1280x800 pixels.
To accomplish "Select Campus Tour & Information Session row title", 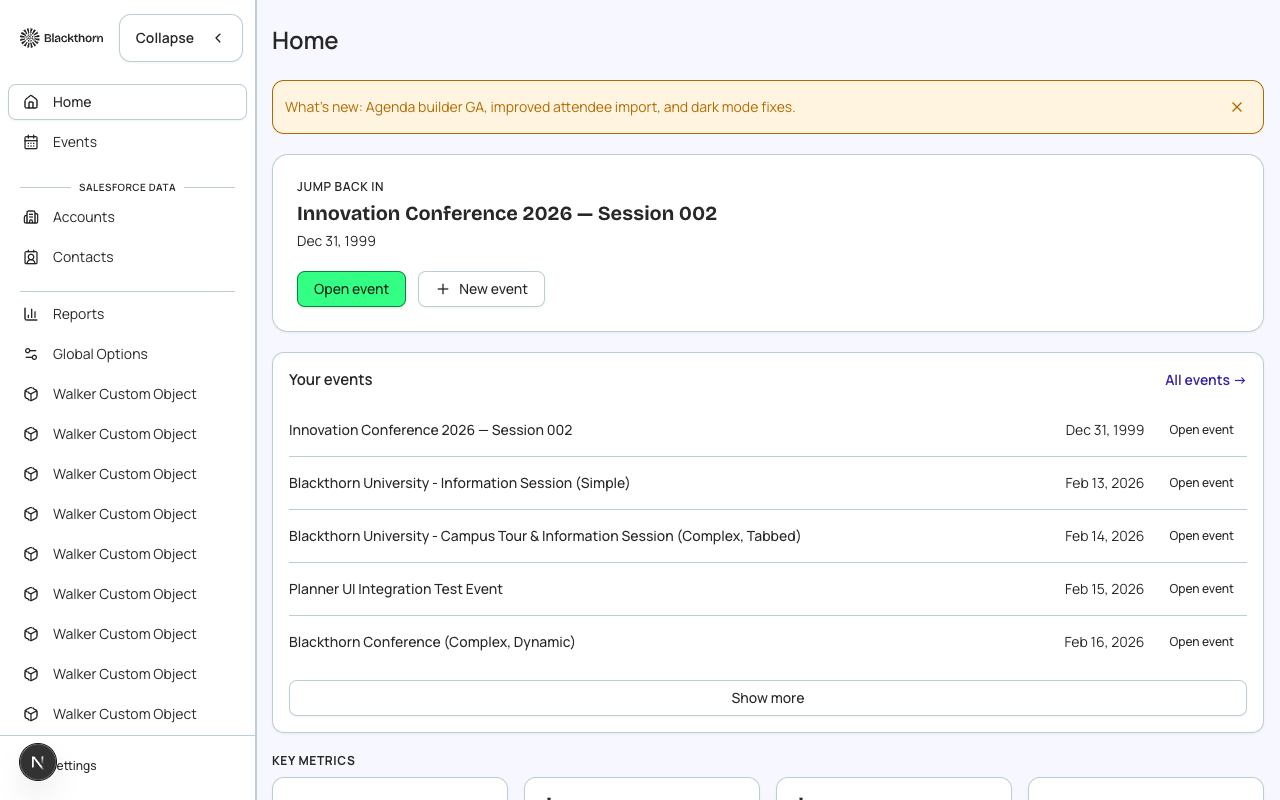I will (x=545, y=536).
